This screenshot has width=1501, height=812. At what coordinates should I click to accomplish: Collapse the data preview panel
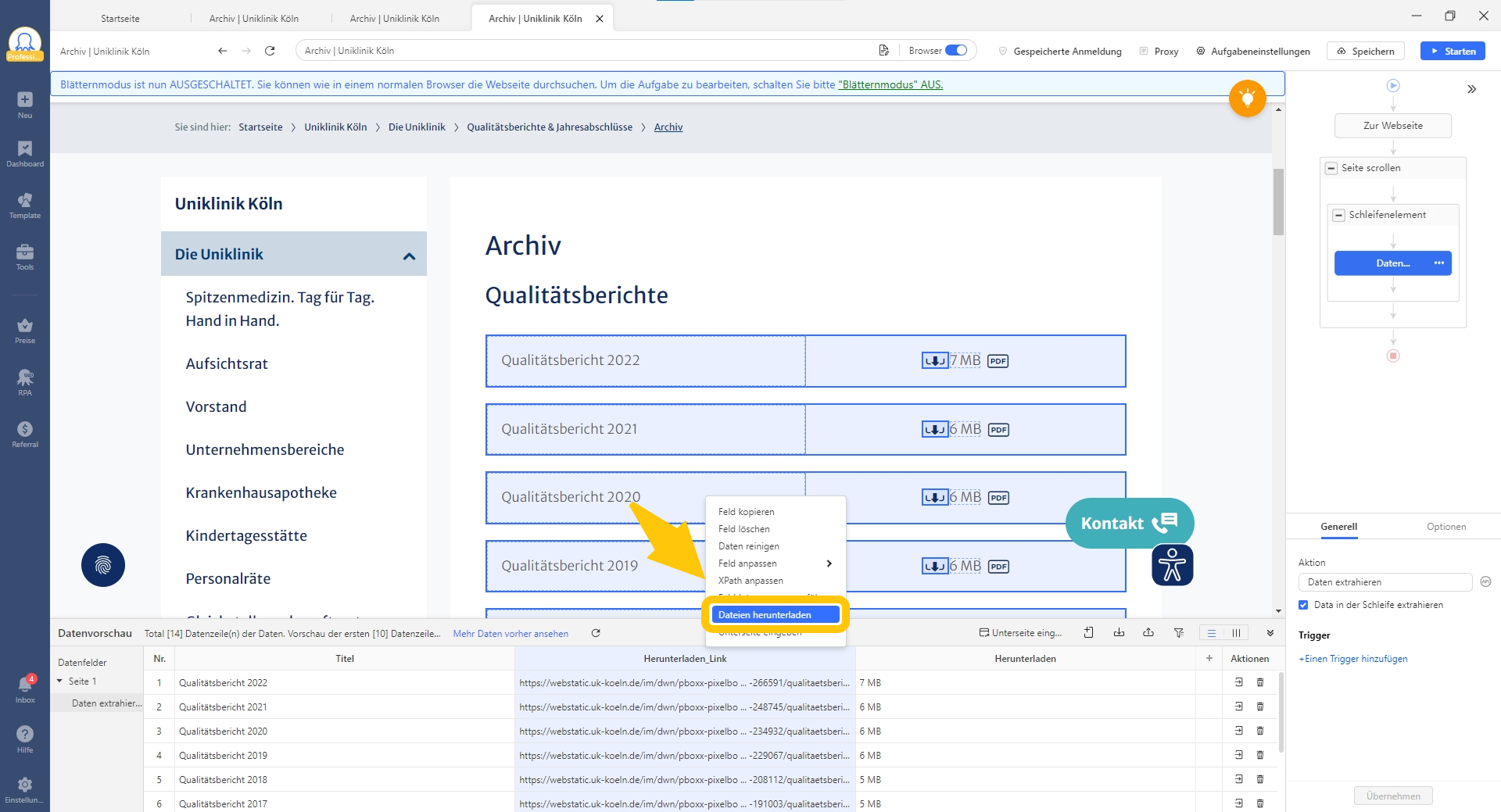[1270, 633]
